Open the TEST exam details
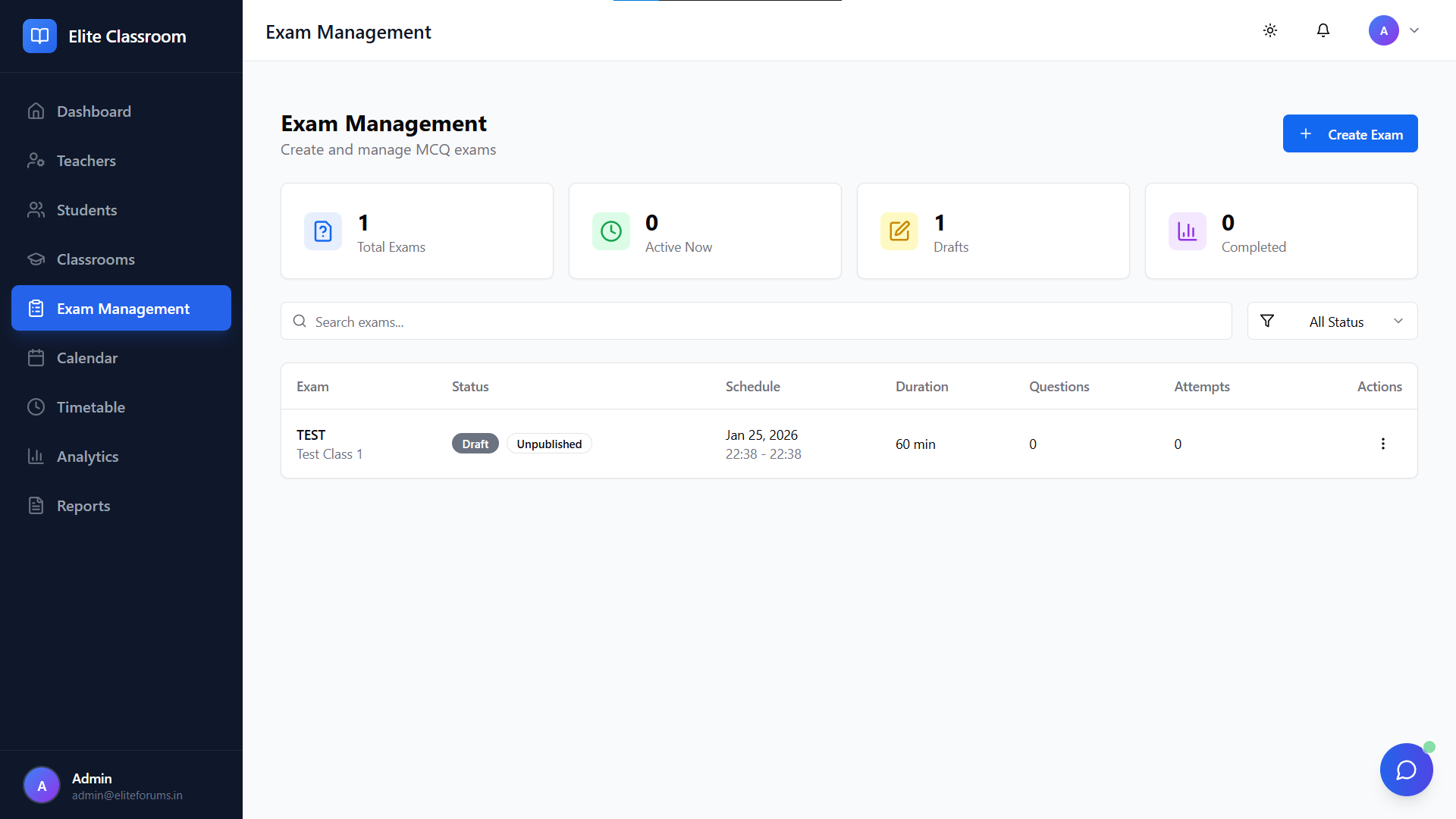Screen dimensions: 1456x819 coord(311,435)
